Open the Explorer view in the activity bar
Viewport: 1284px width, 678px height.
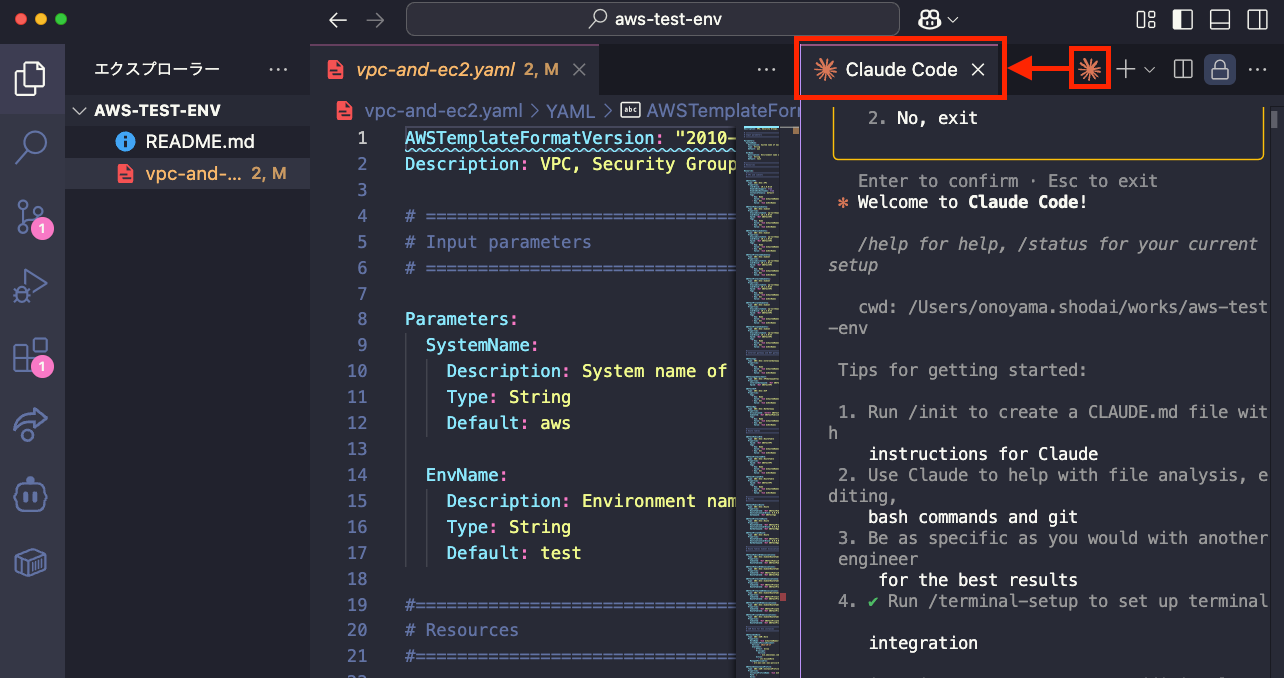coord(31,79)
